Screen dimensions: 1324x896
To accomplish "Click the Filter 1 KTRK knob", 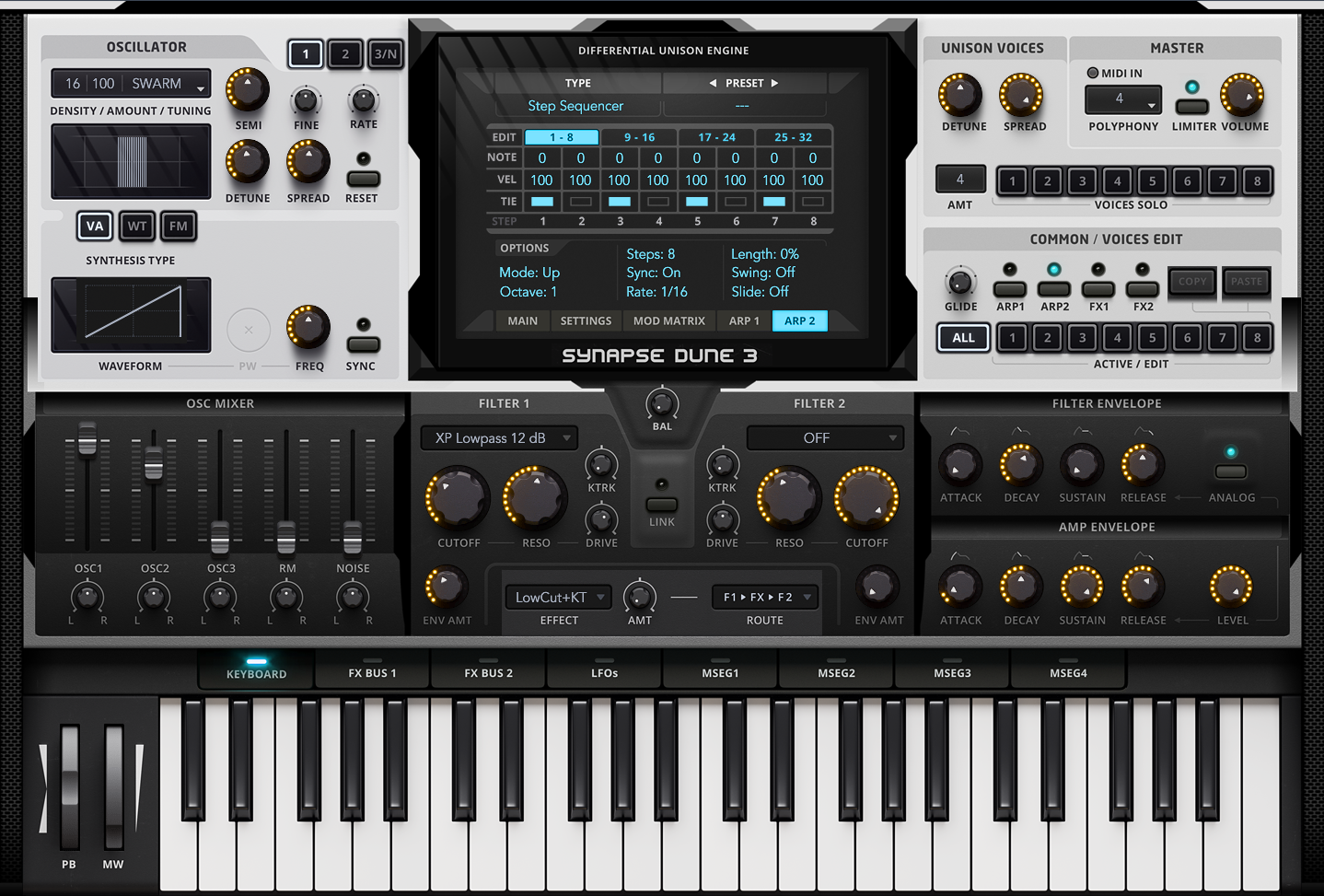I will tap(601, 464).
